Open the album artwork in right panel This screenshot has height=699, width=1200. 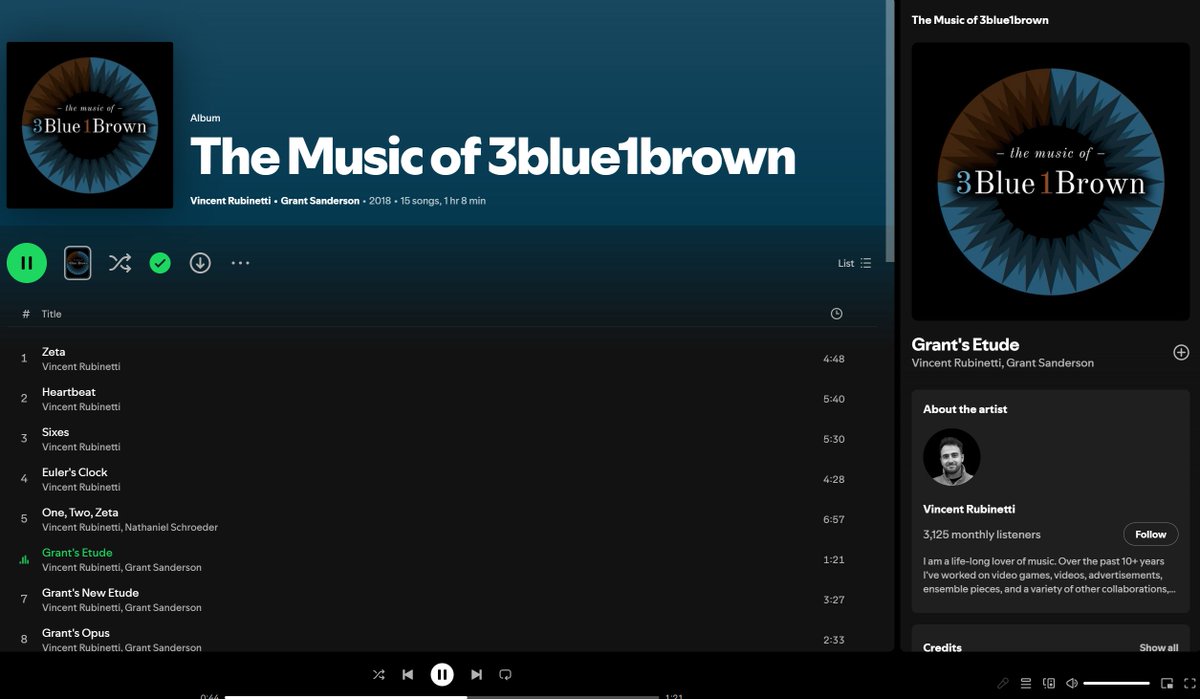(x=1050, y=181)
